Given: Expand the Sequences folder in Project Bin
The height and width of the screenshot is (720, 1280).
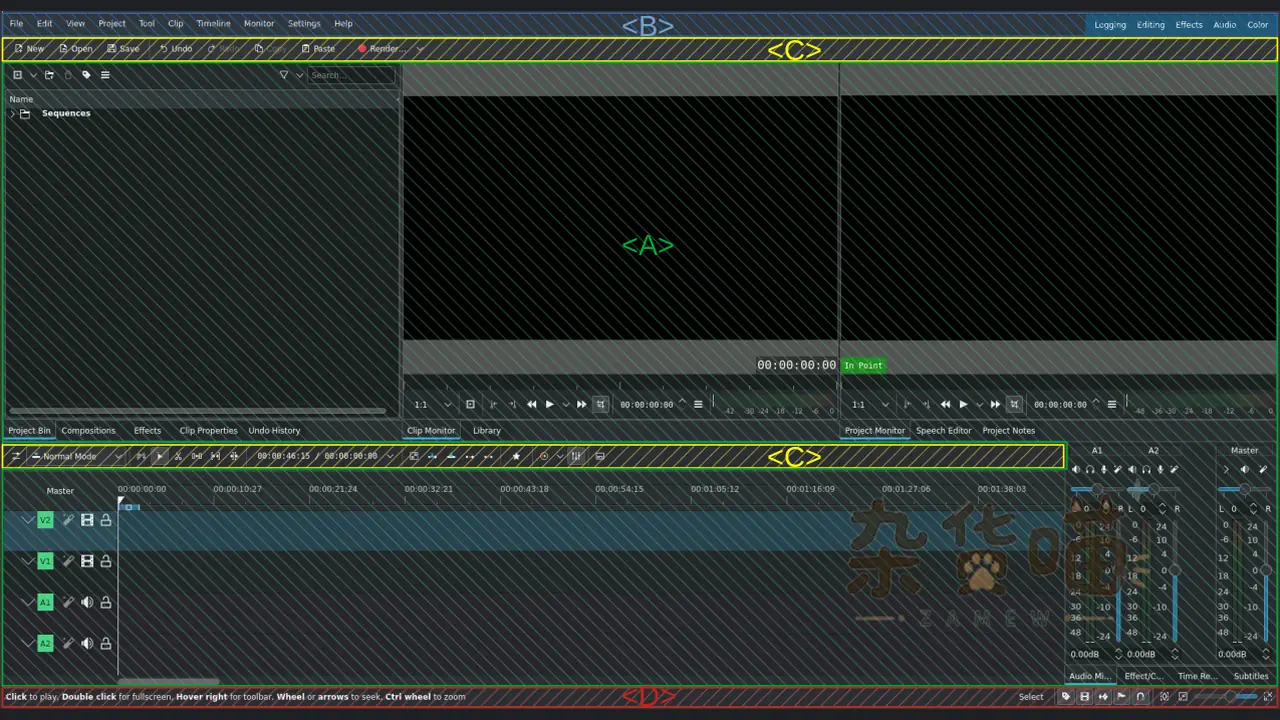Looking at the screenshot, I should click(x=12, y=113).
